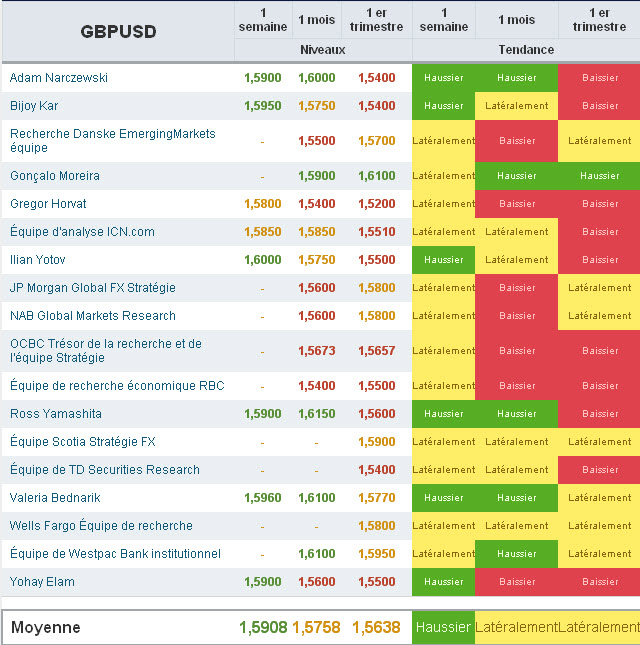Open Yohay Elam analyst link

(x=42, y=582)
